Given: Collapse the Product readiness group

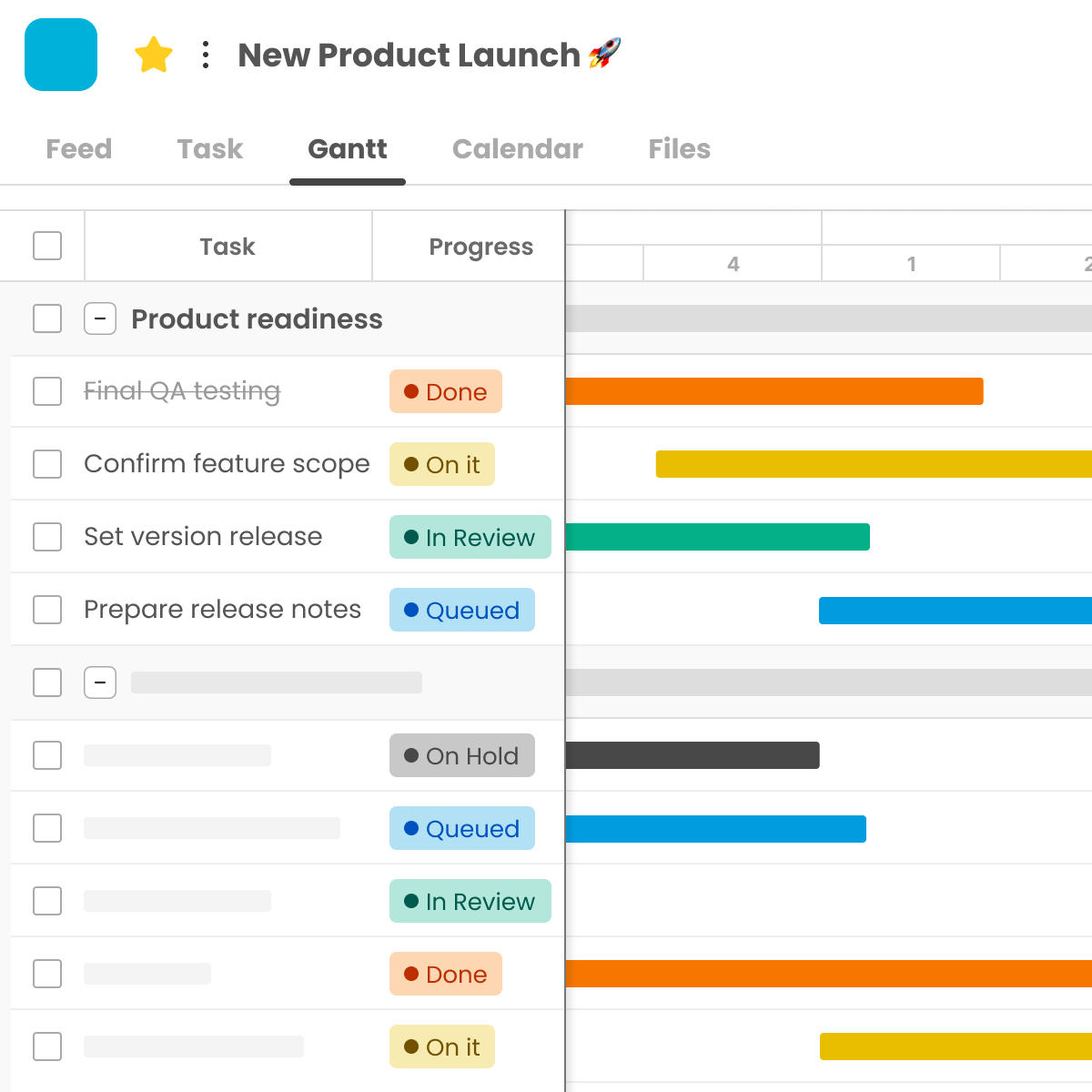Looking at the screenshot, I should click(100, 318).
